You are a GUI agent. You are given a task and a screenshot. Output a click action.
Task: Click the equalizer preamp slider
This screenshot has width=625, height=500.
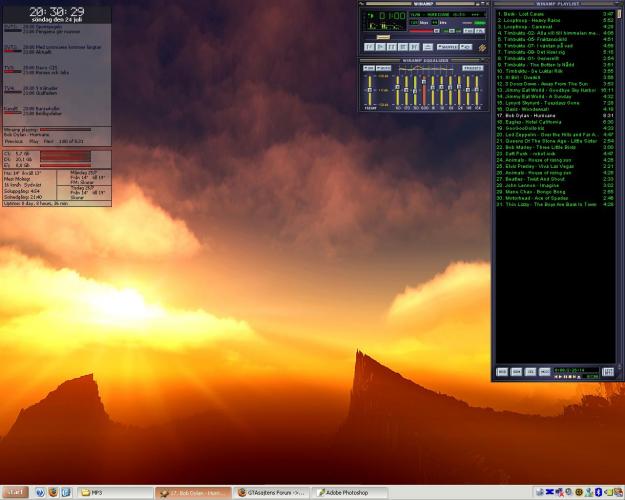pos(371,90)
